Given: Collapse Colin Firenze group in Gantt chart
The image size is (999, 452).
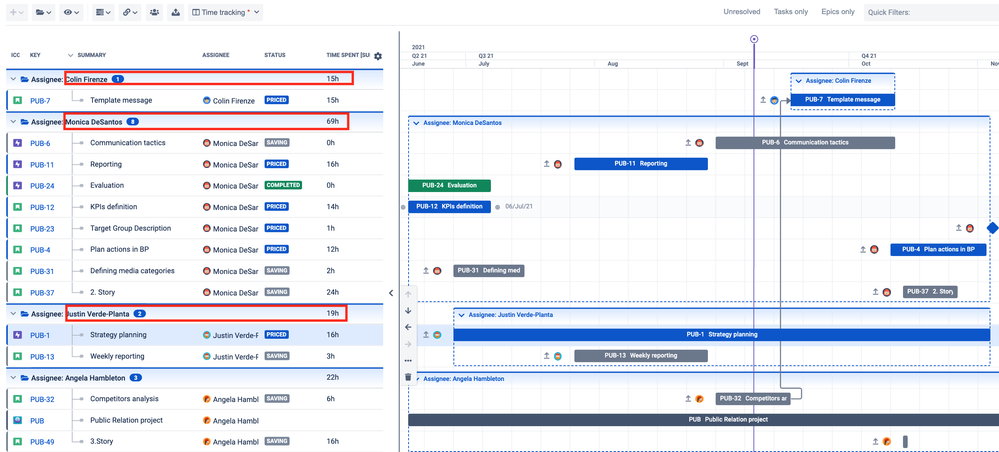Looking at the screenshot, I should [798, 81].
